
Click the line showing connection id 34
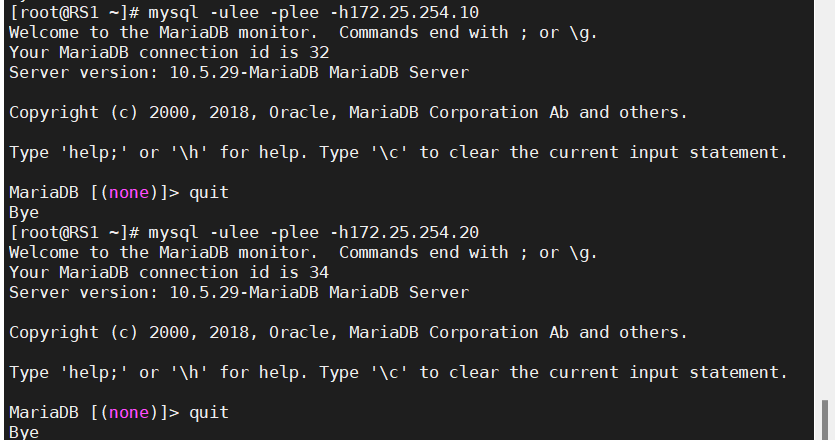[x=169, y=272]
